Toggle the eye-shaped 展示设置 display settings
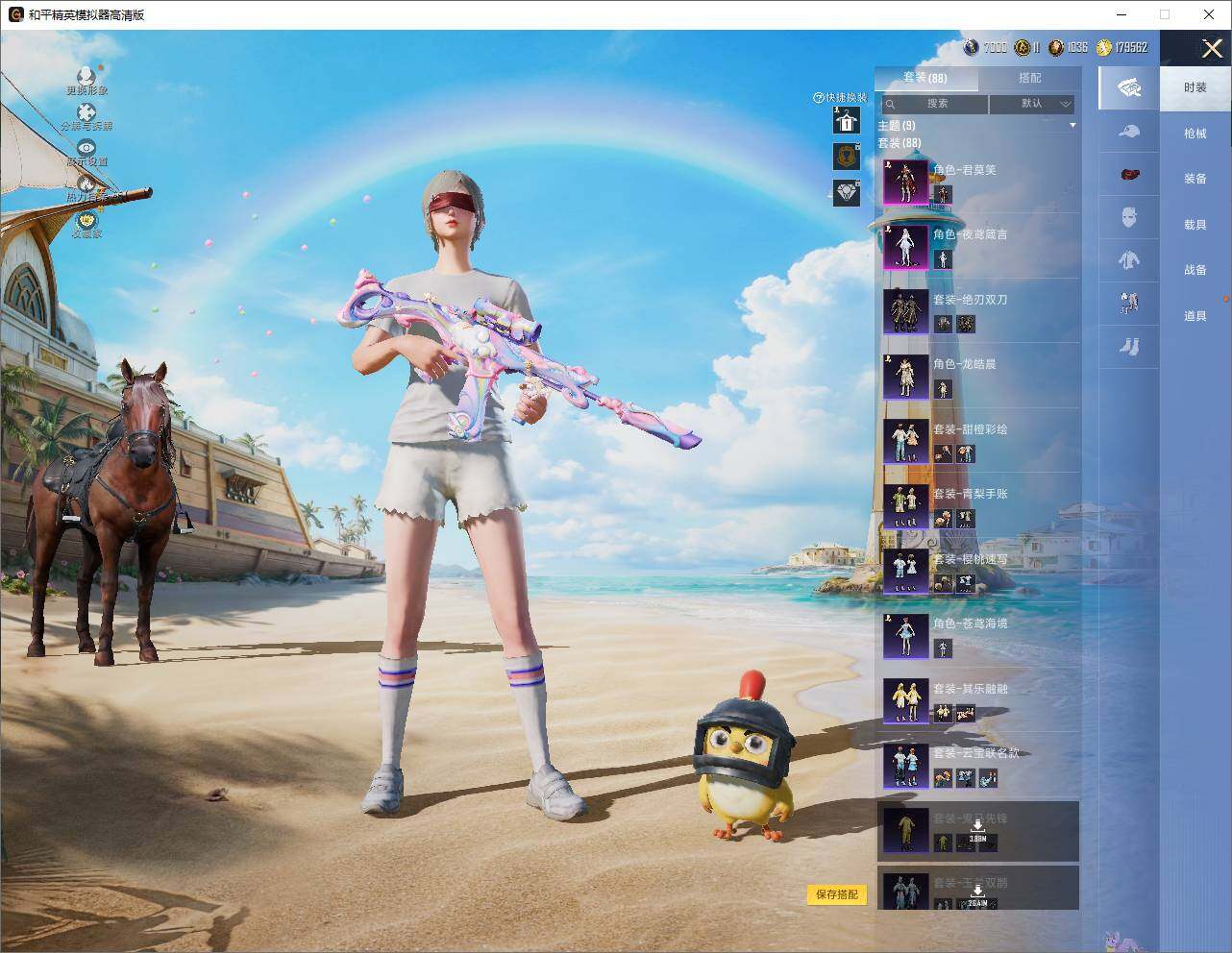Image resolution: width=1232 pixels, height=953 pixels. click(86, 148)
